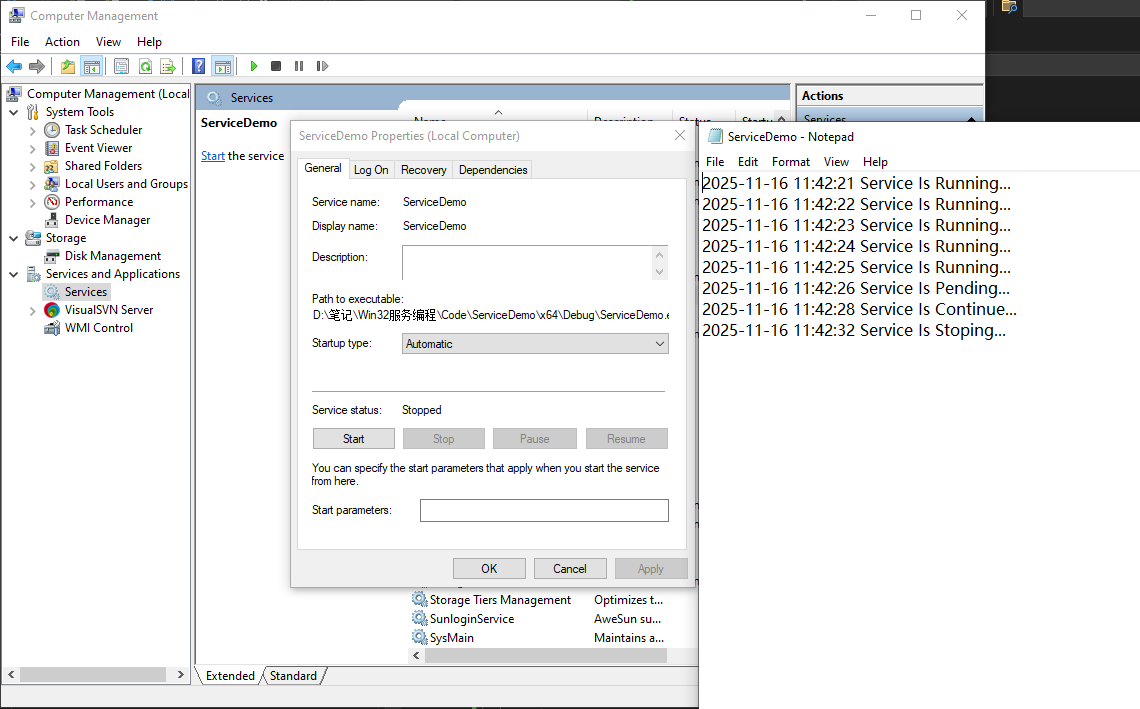The height and width of the screenshot is (709, 1140).
Task: Open Disk Management from the tree
Action: (x=113, y=256)
